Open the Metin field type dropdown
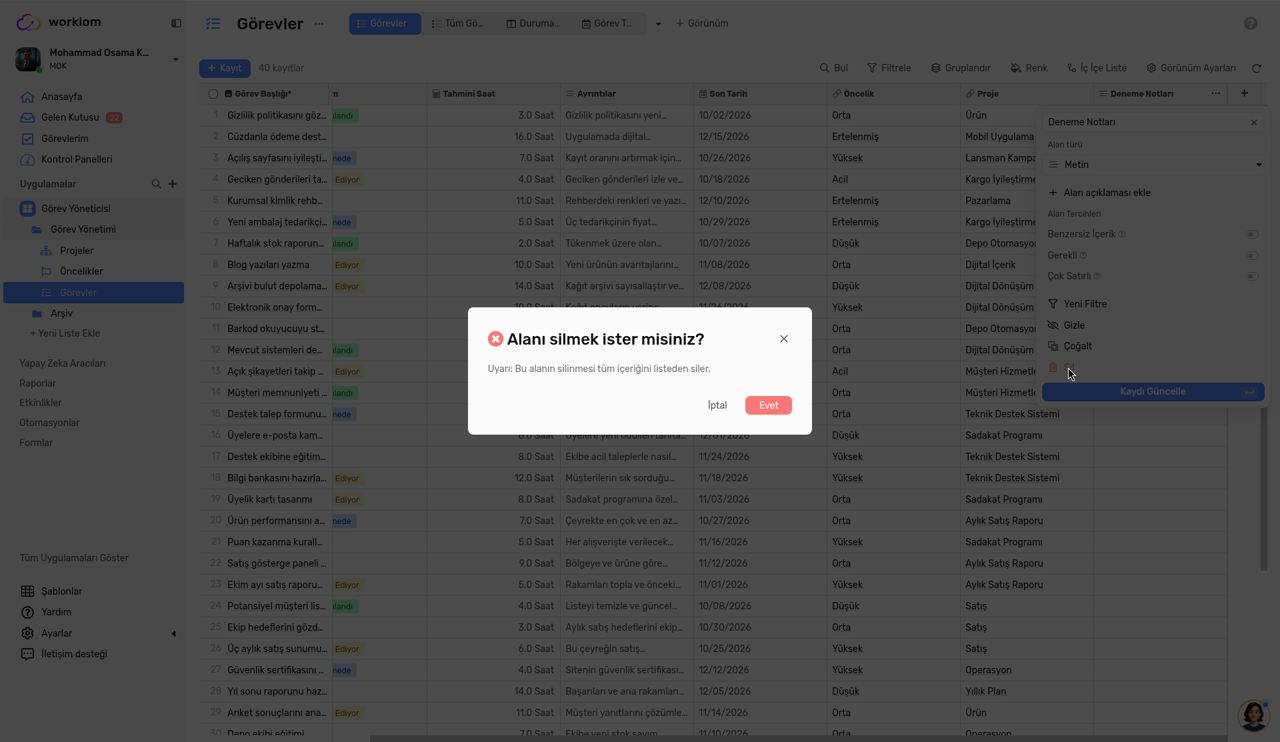Viewport: 1280px width, 742px height. [1153, 165]
